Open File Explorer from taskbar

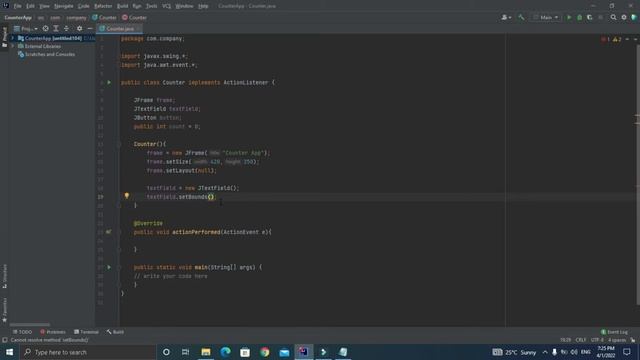pos(206,352)
